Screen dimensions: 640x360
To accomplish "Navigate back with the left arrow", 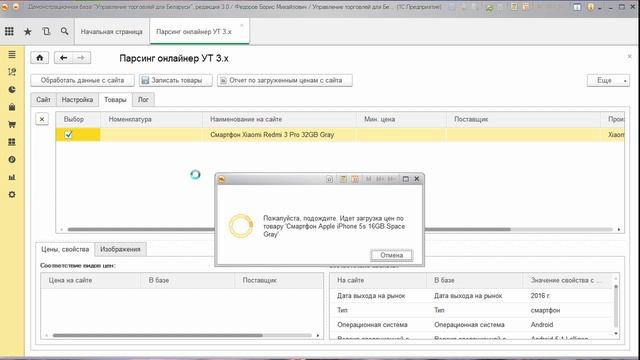I will 63,58.
